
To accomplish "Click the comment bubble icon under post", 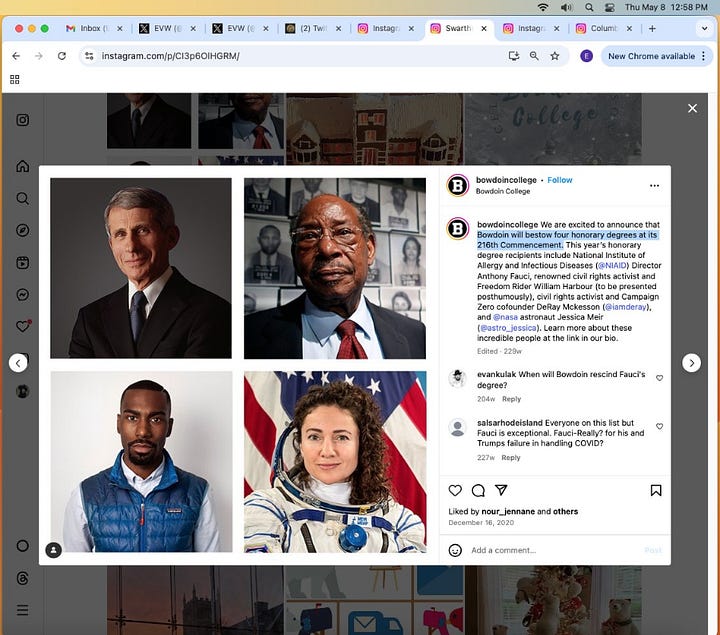I will [x=478, y=490].
